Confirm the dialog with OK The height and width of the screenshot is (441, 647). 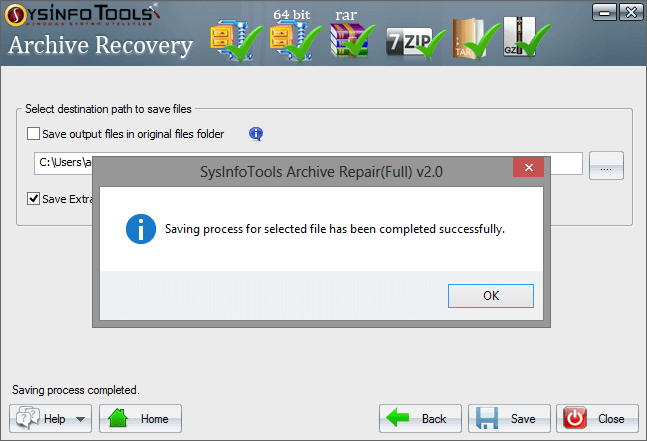click(x=491, y=296)
